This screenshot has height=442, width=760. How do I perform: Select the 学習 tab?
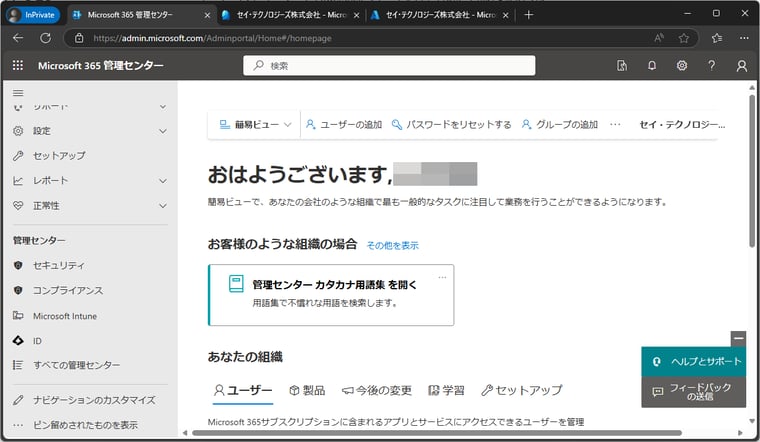pos(446,390)
